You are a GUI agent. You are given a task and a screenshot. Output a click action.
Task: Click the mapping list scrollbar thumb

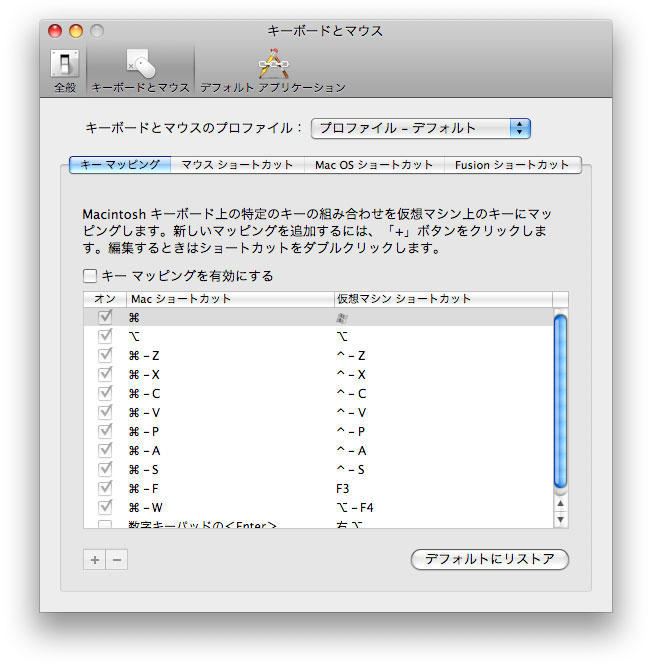(x=560, y=401)
